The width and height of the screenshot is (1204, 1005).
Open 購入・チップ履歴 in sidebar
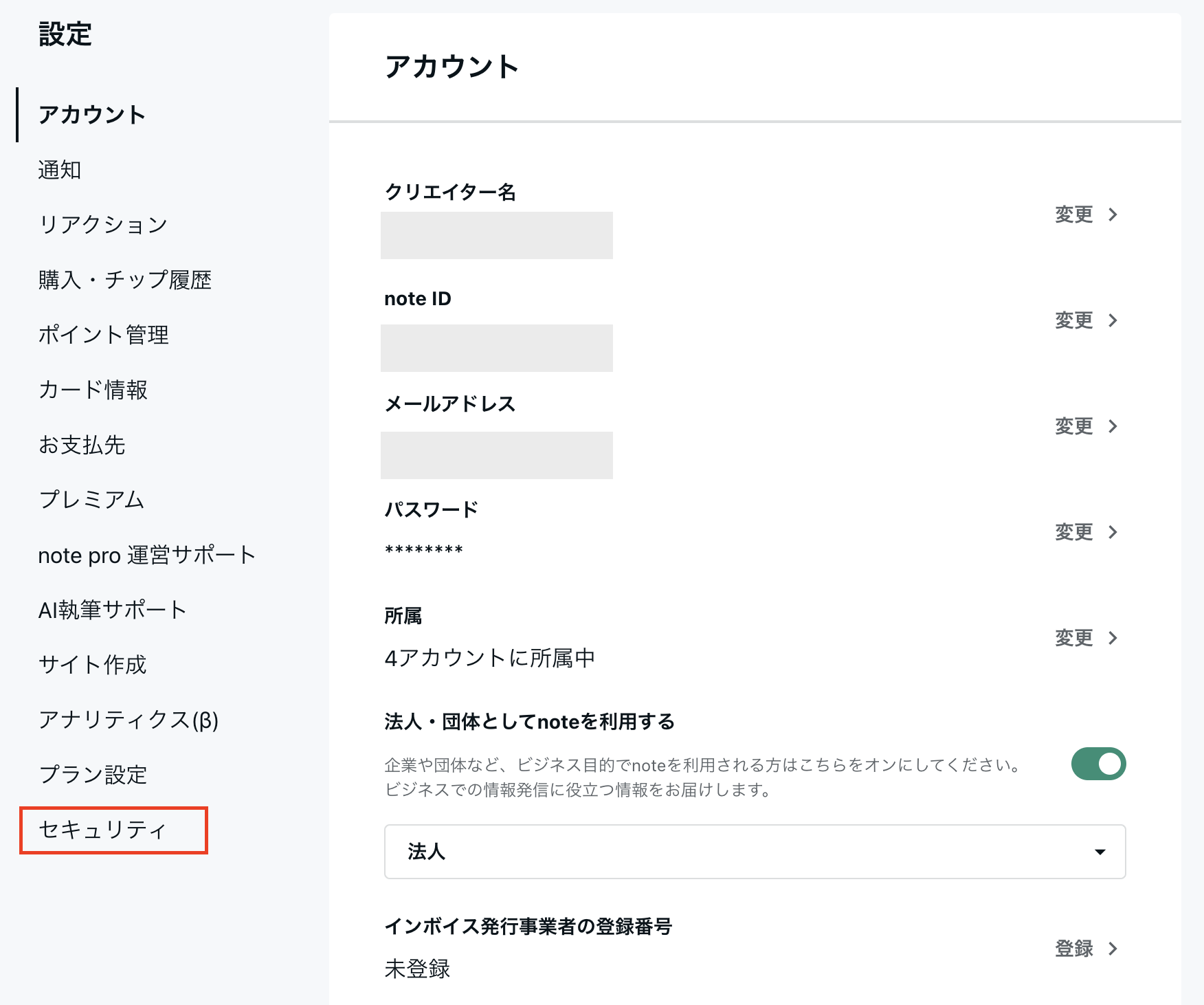tap(125, 280)
